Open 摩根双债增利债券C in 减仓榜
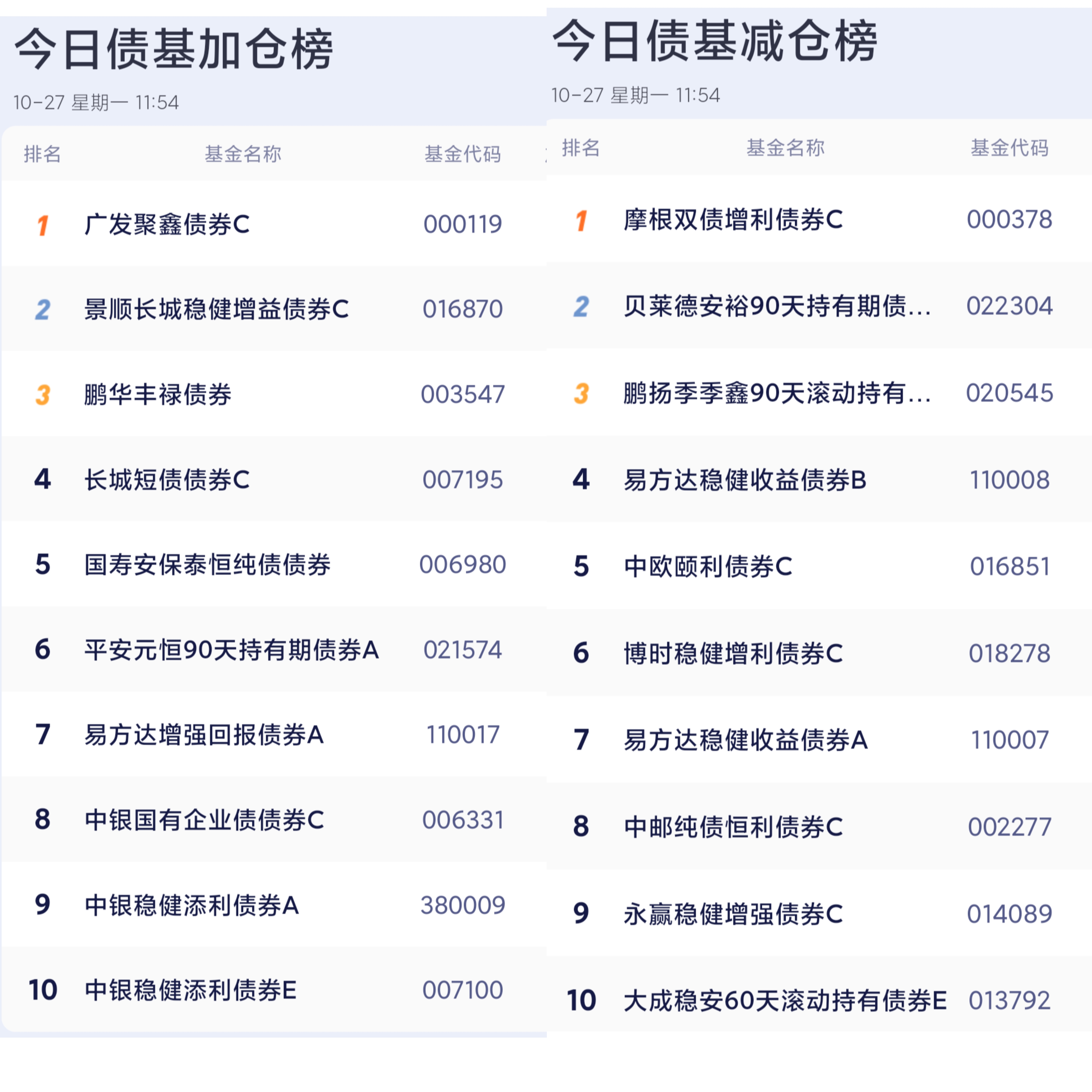 733,220
